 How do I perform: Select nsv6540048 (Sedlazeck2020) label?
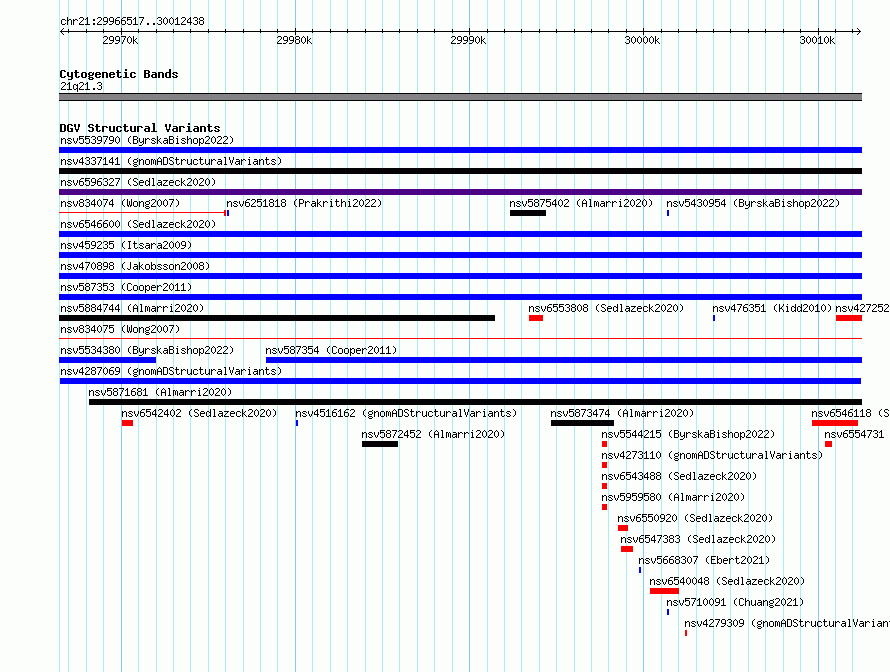pos(727,581)
